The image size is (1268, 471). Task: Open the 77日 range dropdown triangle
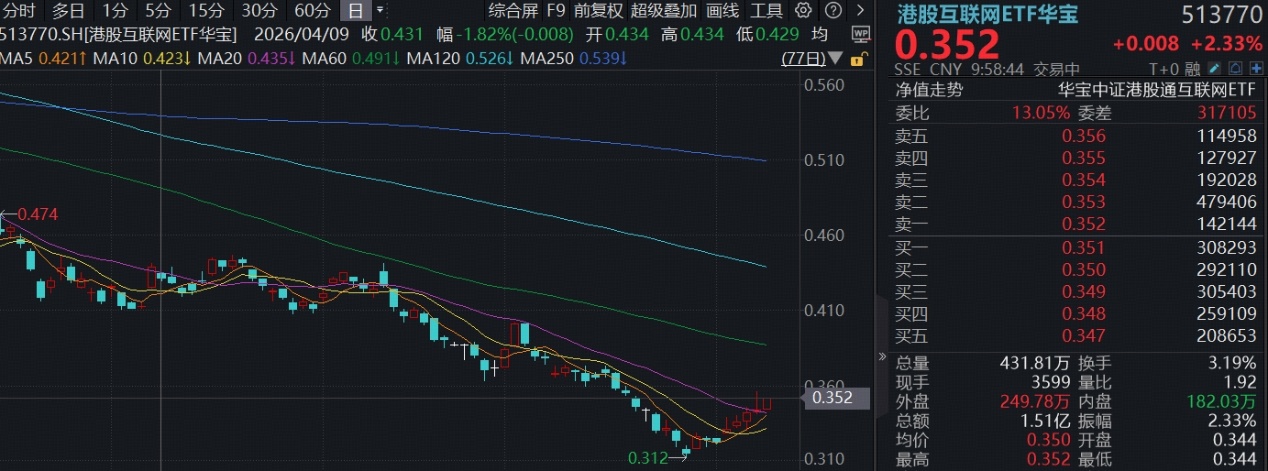(x=837, y=60)
